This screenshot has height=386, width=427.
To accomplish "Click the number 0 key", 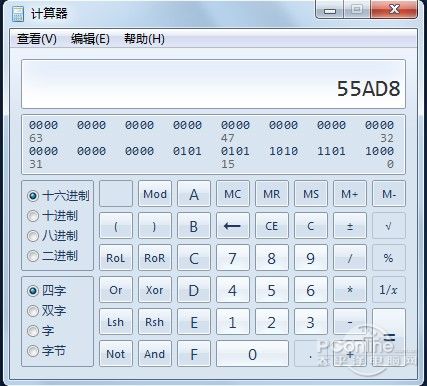I will 252,354.
